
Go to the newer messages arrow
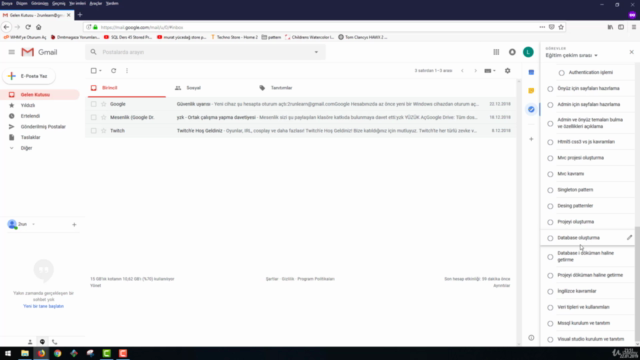(462, 71)
